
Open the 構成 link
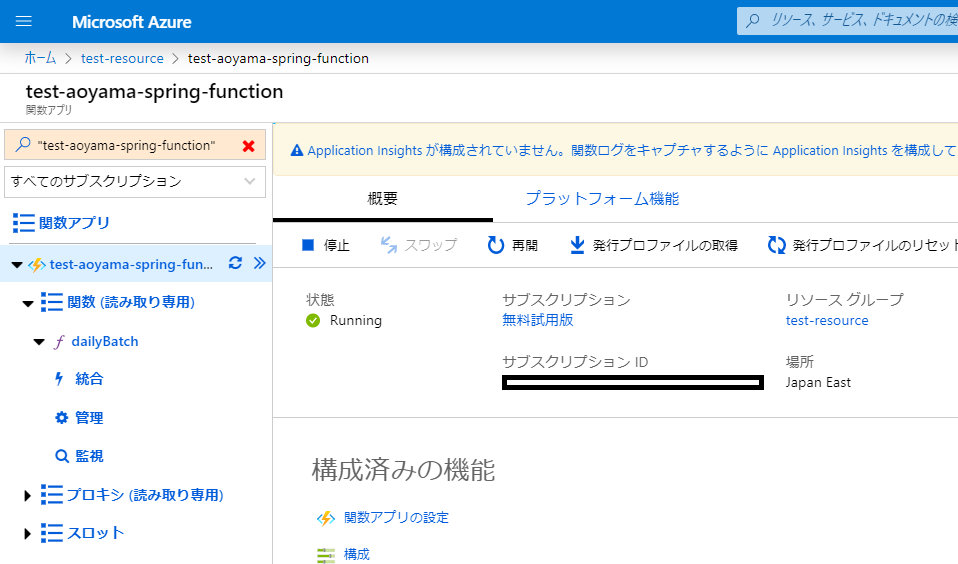[x=357, y=554]
